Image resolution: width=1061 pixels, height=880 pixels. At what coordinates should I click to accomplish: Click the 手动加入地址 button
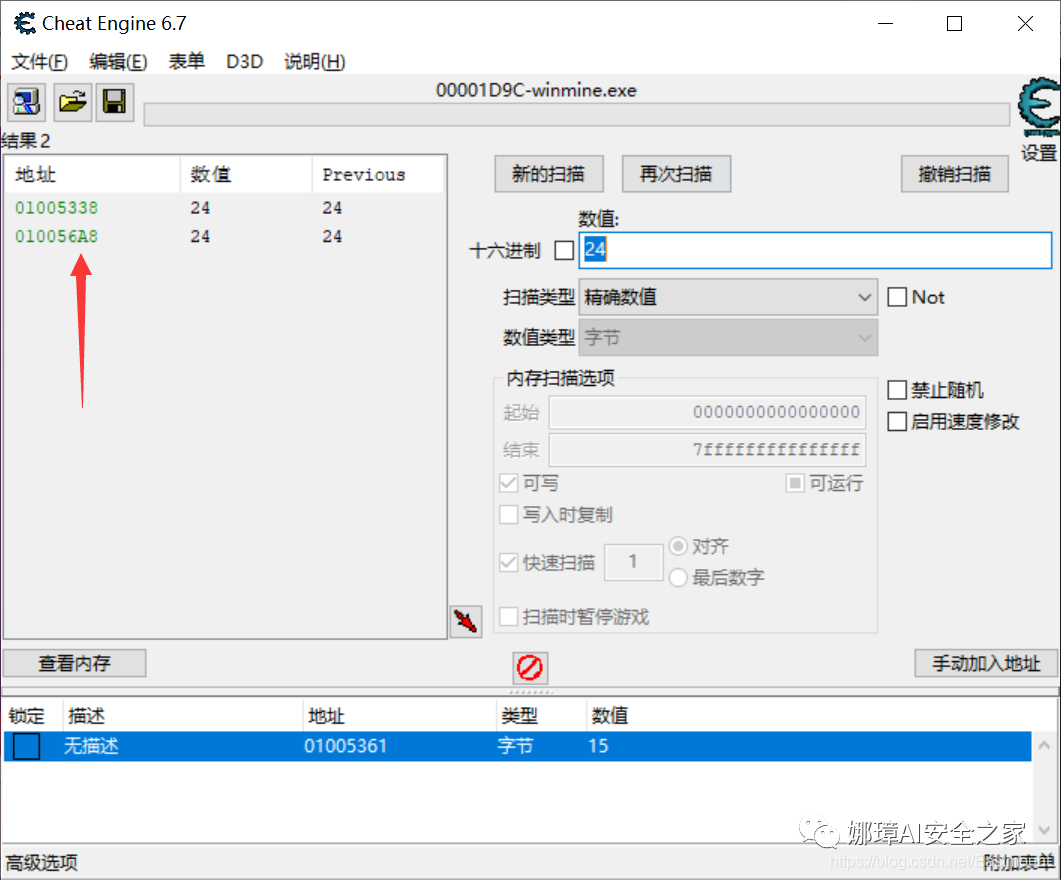click(986, 663)
